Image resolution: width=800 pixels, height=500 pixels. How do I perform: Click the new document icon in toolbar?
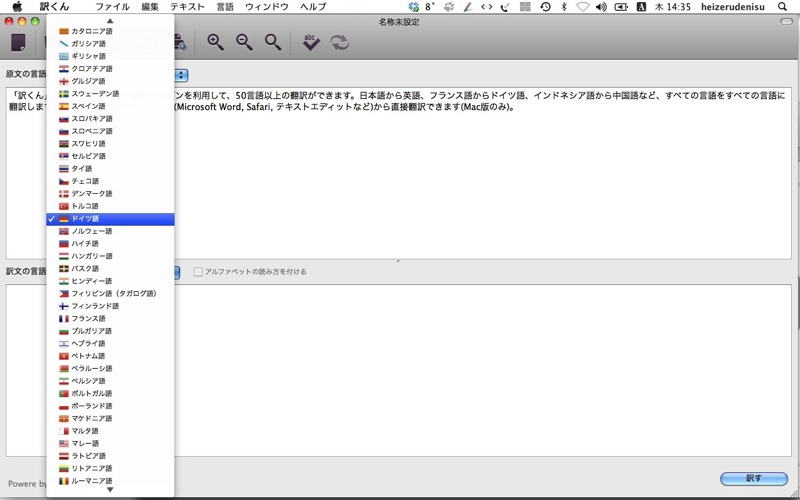coord(18,43)
